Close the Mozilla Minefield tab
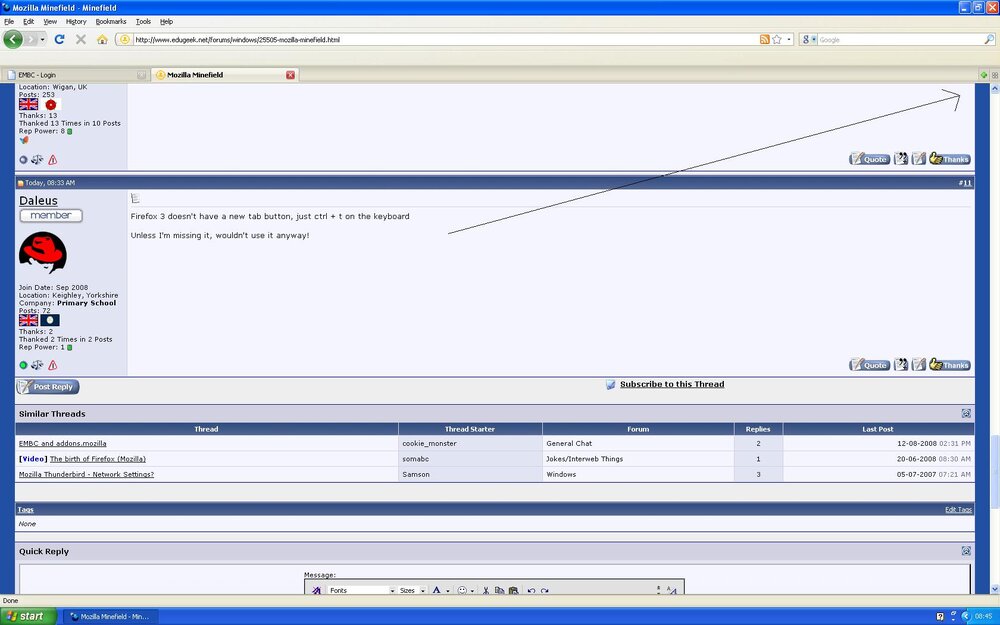Image resolution: width=1000 pixels, height=625 pixels. pyautogui.click(x=290, y=75)
